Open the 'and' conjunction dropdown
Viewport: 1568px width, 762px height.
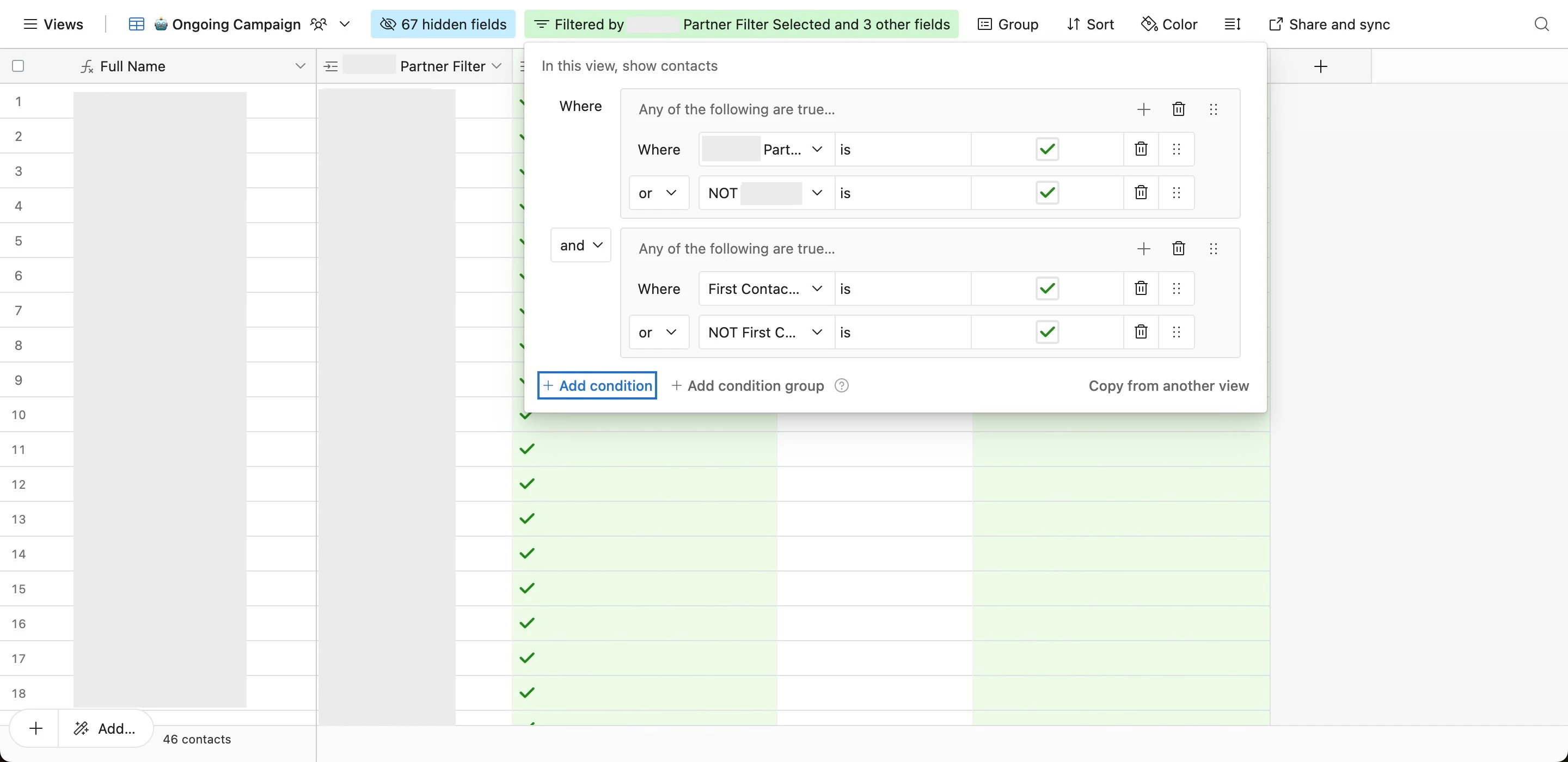click(x=580, y=245)
